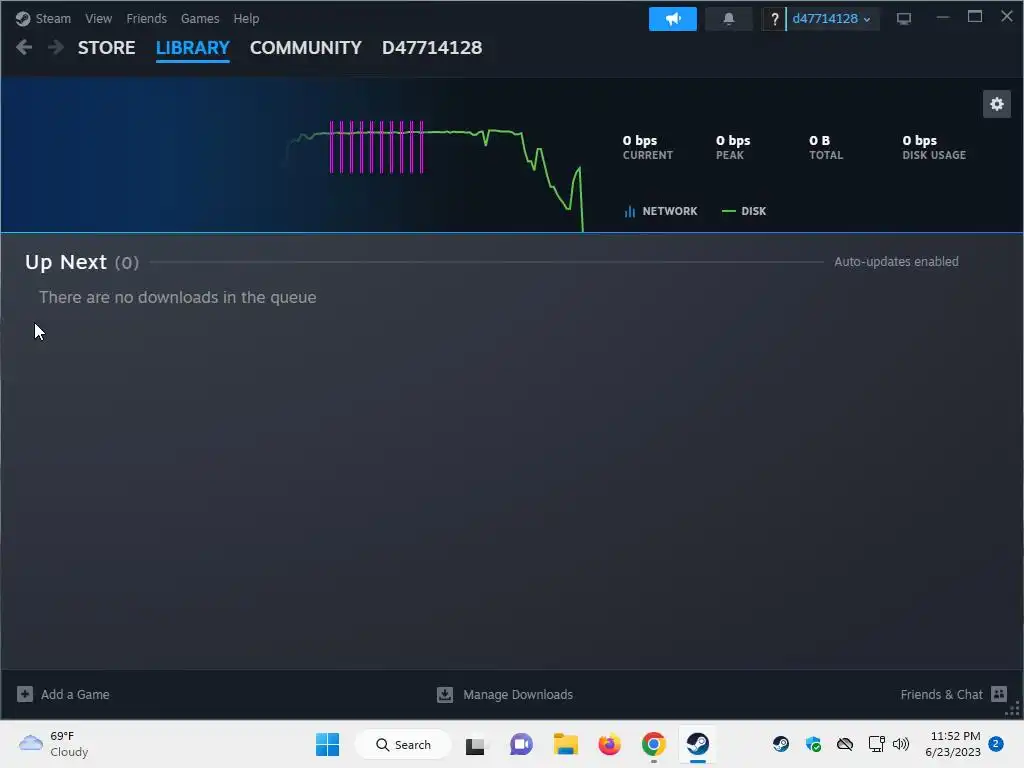Close the Steam window

1006,17
